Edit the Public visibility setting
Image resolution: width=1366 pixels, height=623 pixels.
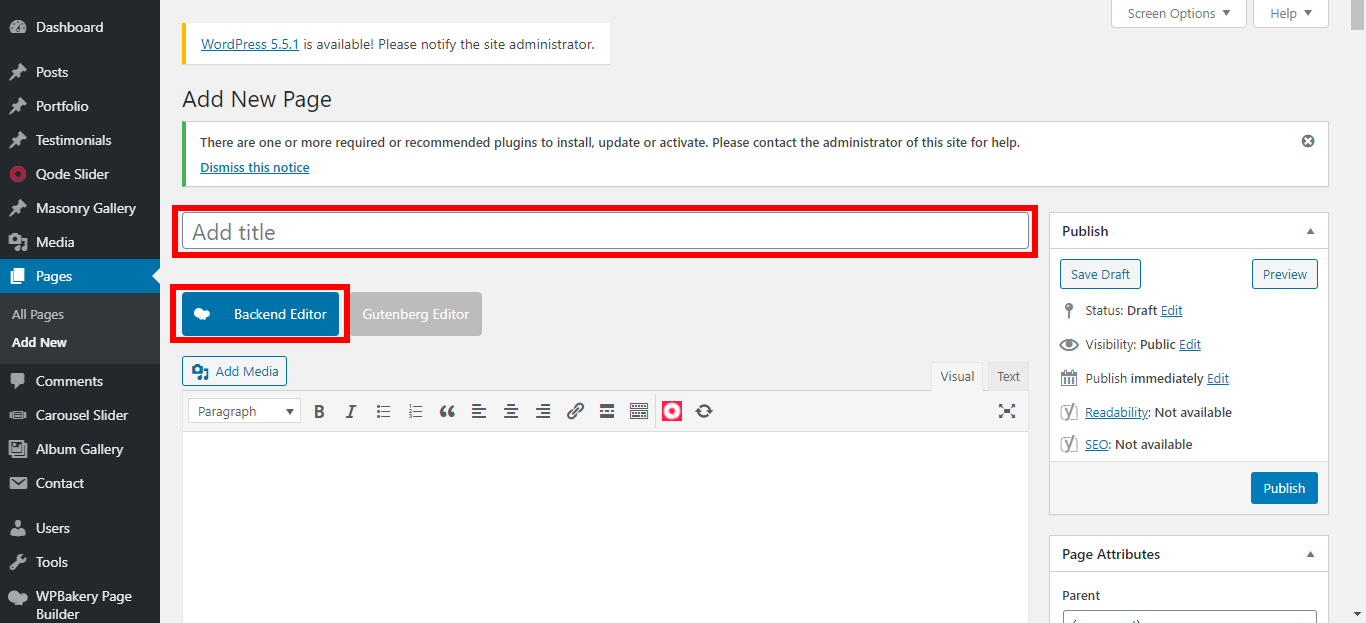pyautogui.click(x=1190, y=344)
